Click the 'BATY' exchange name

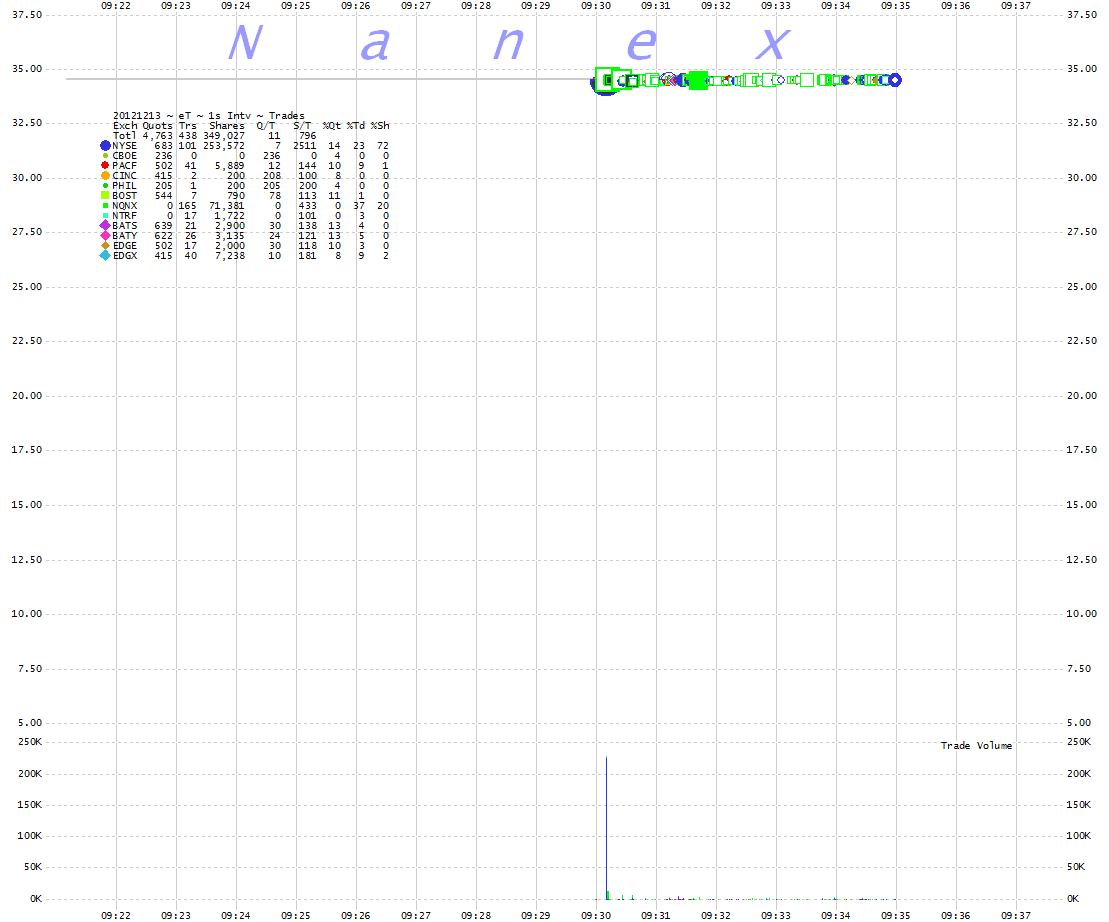[124, 235]
